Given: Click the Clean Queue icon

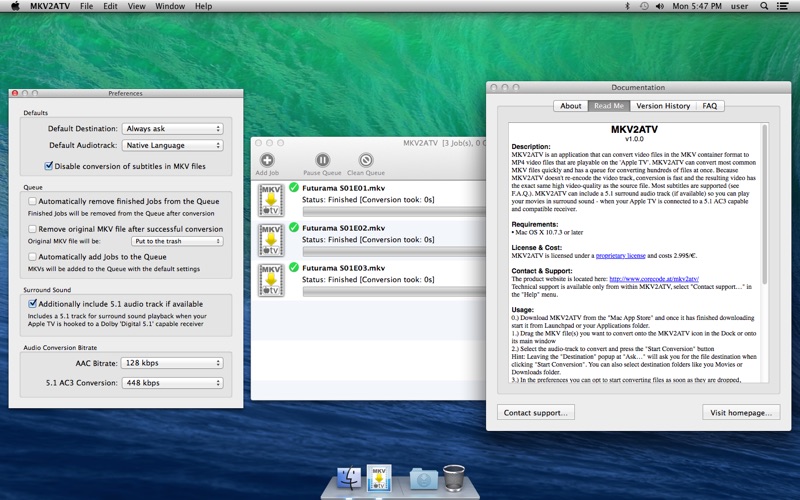Looking at the screenshot, I should (366, 160).
